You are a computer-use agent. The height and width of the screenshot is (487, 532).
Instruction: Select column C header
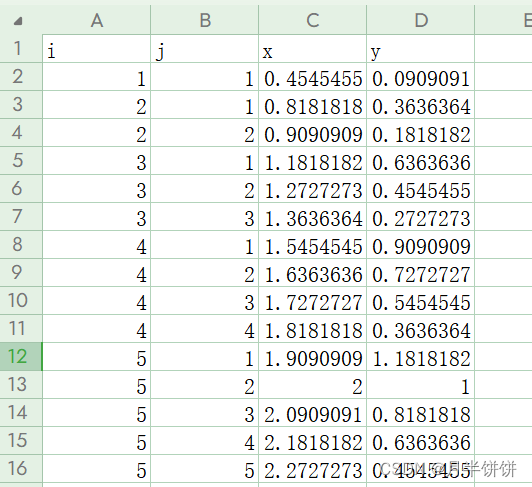[312, 20]
